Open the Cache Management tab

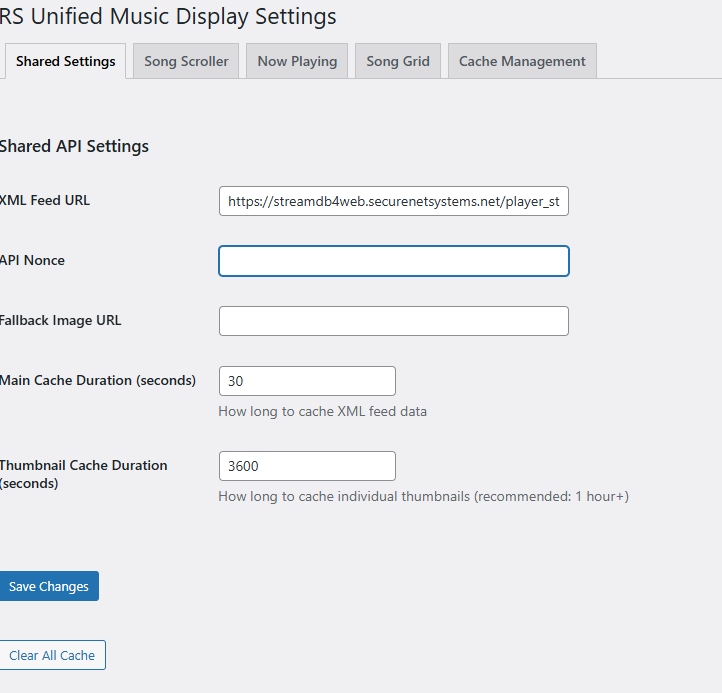tap(522, 61)
